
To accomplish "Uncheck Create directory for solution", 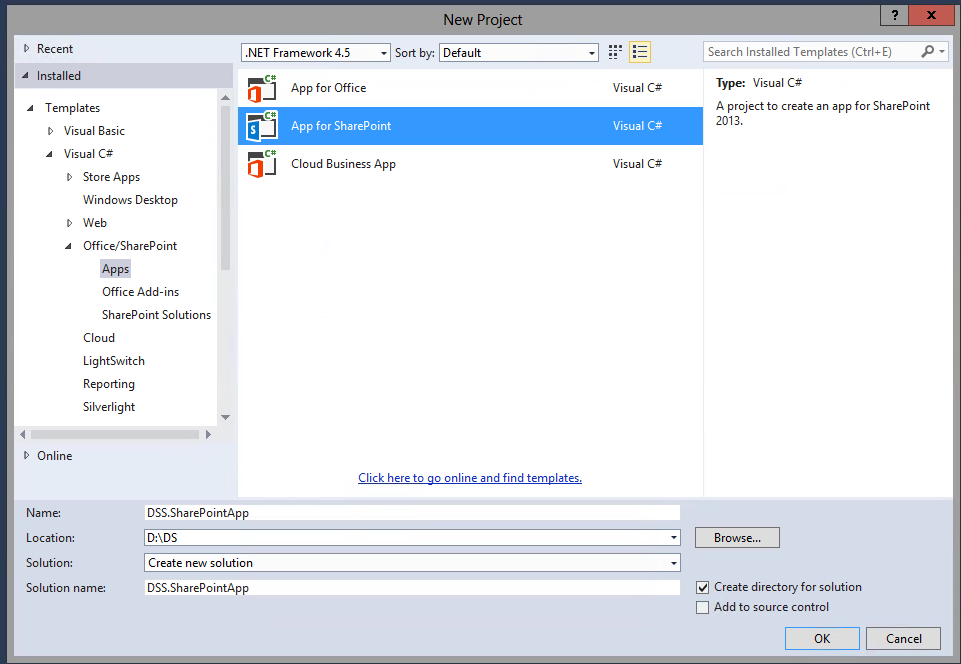I will point(702,587).
